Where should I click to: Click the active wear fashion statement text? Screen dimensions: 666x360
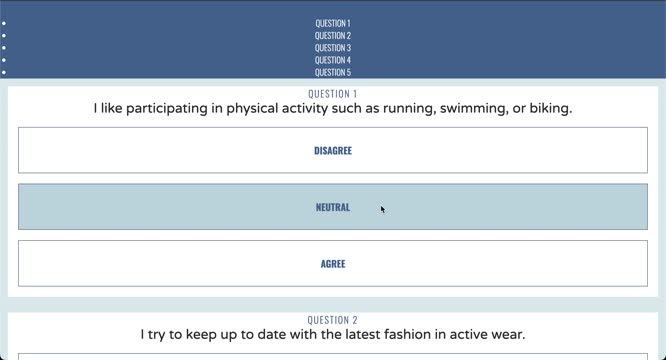pyautogui.click(x=333, y=335)
